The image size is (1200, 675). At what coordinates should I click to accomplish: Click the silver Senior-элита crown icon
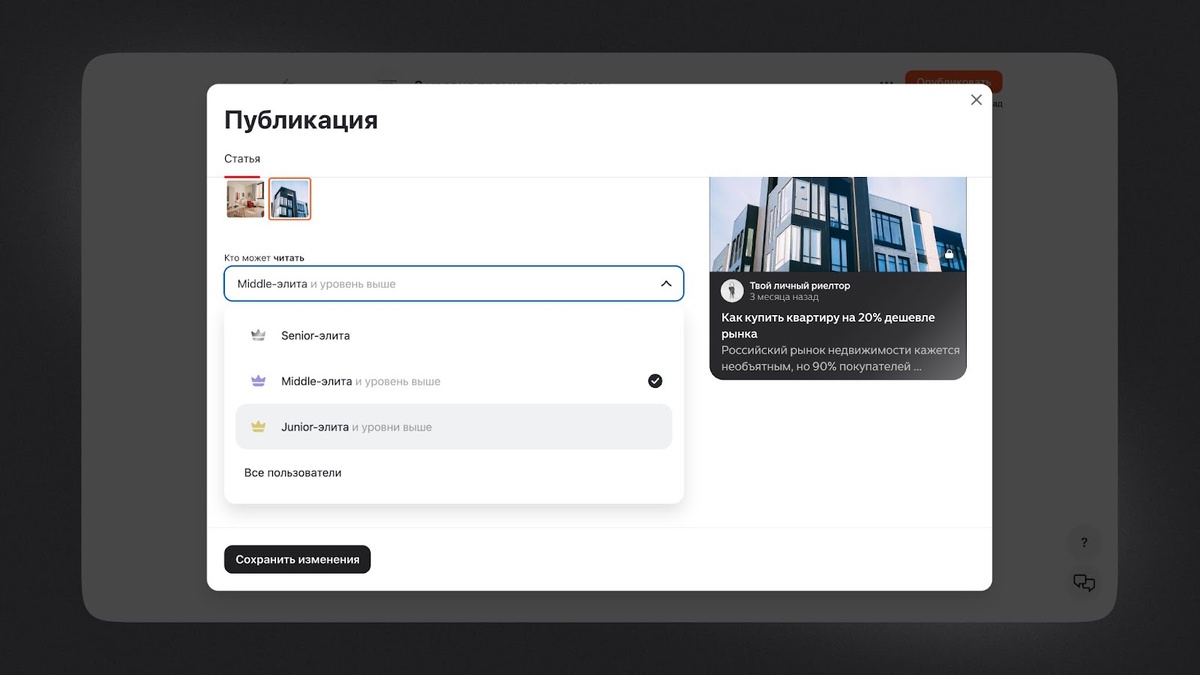pyautogui.click(x=258, y=336)
